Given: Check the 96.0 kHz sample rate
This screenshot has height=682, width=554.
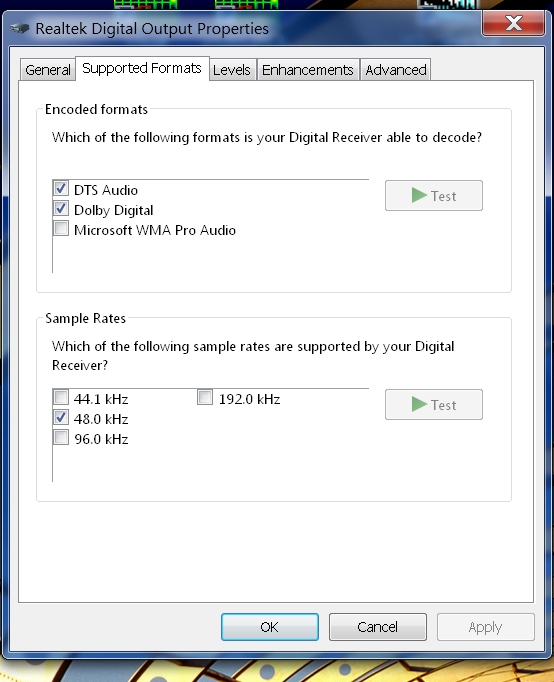Looking at the screenshot, I should point(61,438).
